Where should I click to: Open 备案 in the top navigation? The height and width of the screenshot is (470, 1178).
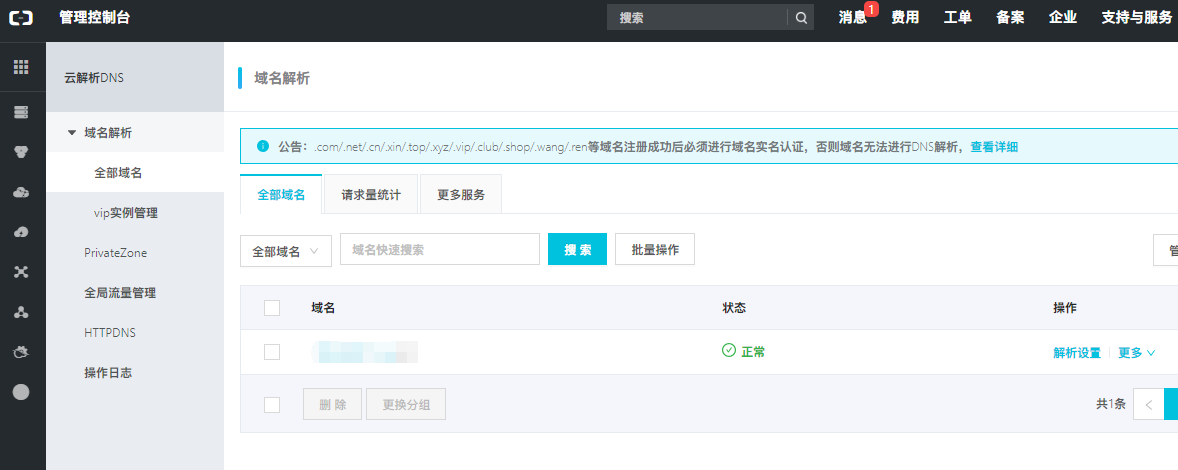[1010, 18]
